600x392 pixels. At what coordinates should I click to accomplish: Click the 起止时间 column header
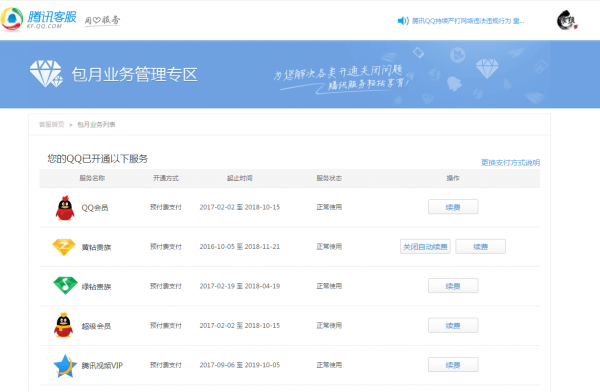point(240,178)
